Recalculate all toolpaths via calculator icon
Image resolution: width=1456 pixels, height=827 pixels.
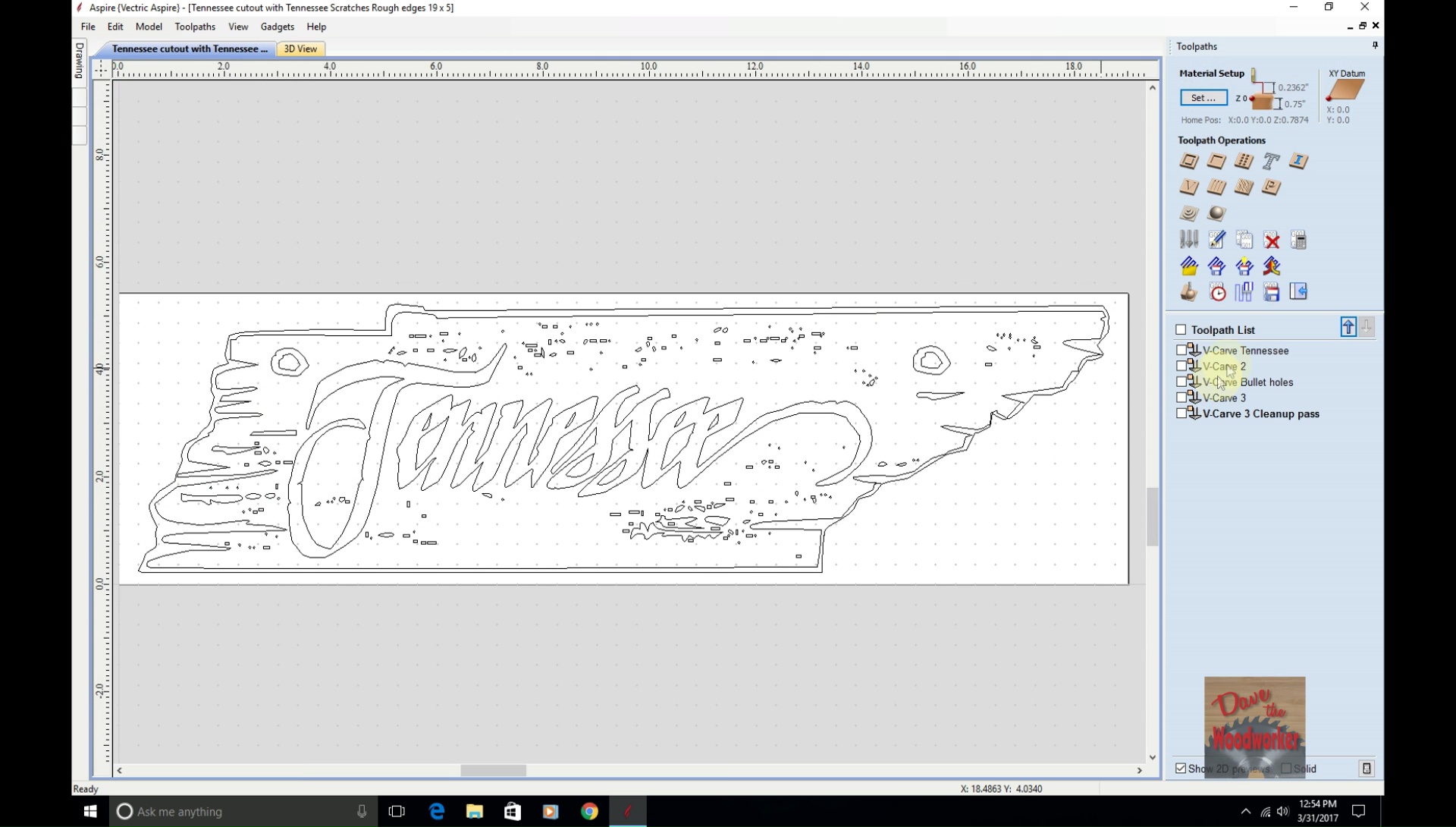pyautogui.click(x=1299, y=240)
